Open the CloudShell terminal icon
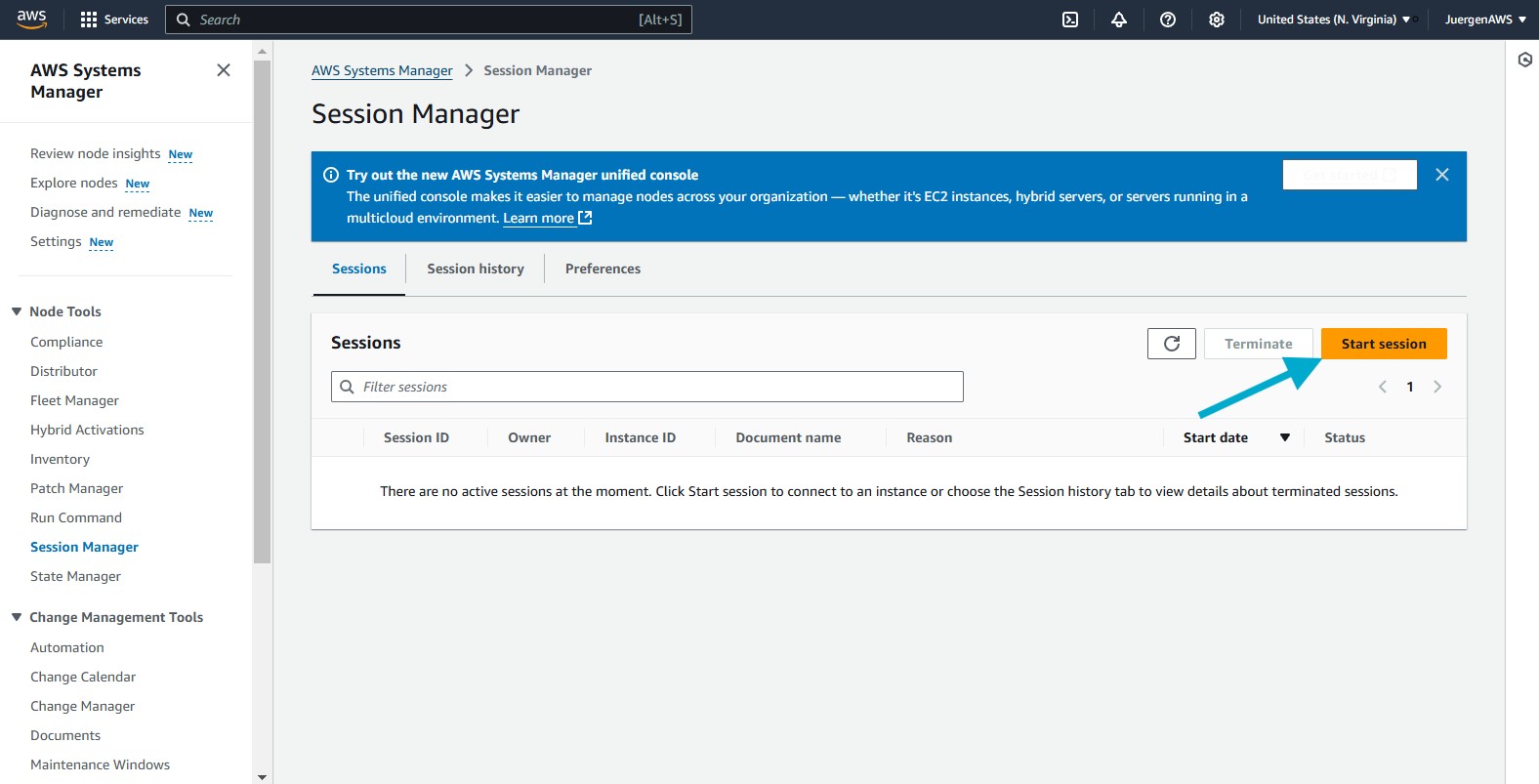Screen dimensions: 1539x784 coord(1070,20)
